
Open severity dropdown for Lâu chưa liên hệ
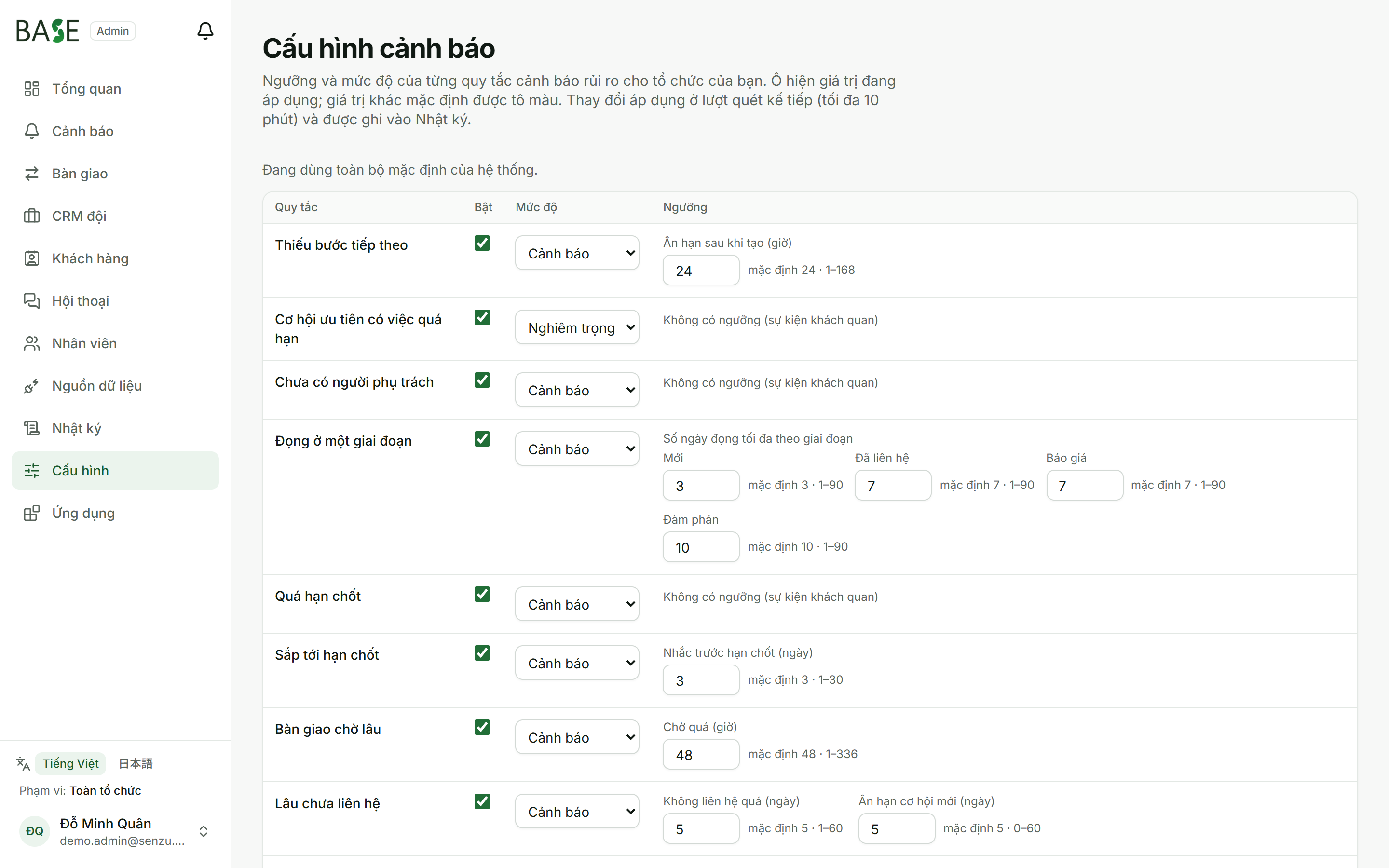coord(577,811)
